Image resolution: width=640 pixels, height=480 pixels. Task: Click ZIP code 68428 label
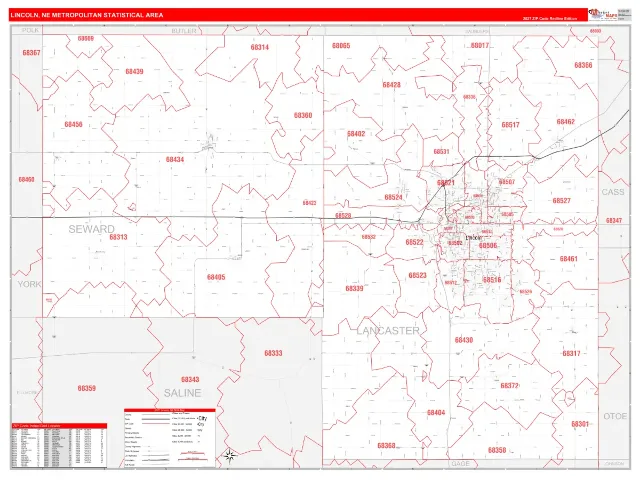tap(391, 85)
